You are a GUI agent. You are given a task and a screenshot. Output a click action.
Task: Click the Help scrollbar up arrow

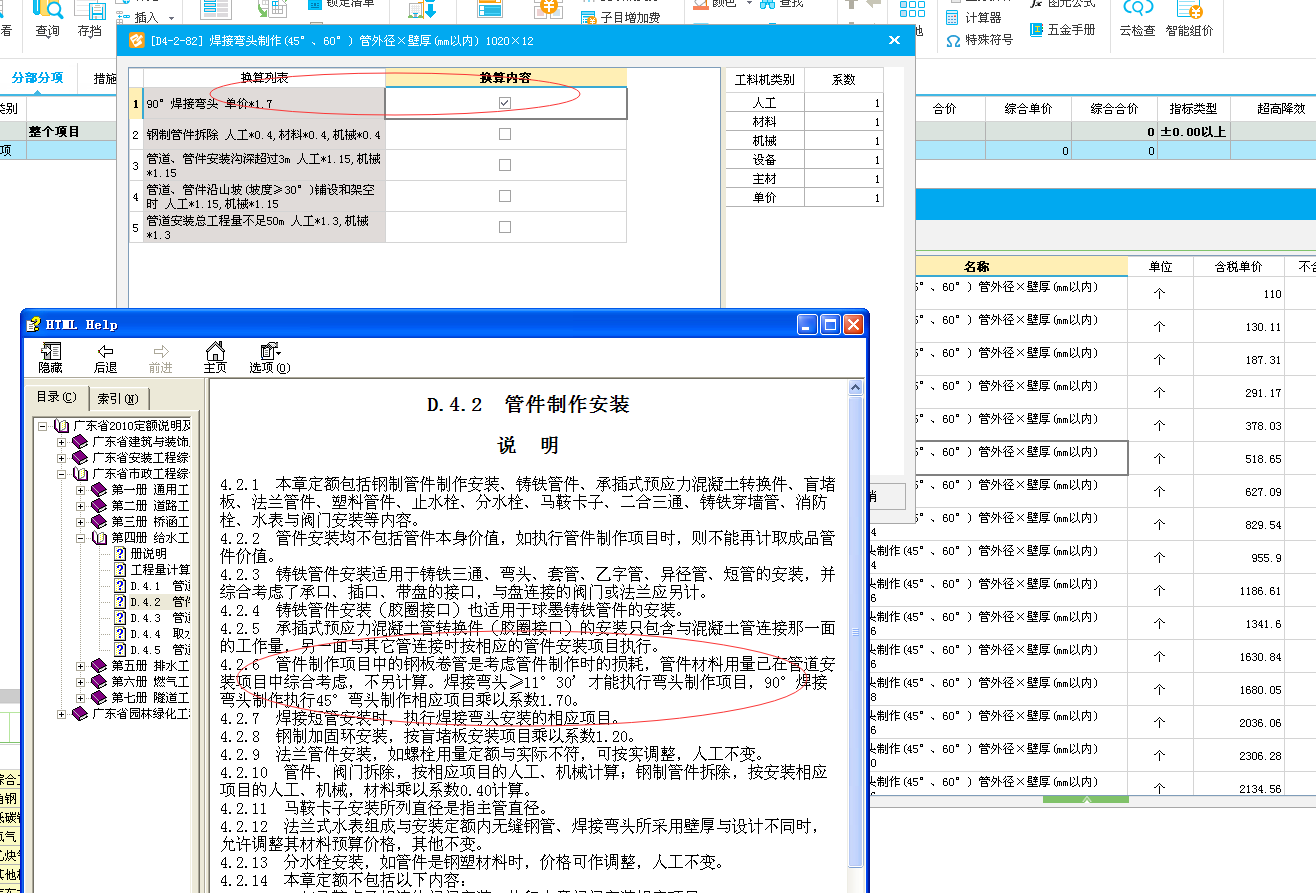click(x=855, y=388)
